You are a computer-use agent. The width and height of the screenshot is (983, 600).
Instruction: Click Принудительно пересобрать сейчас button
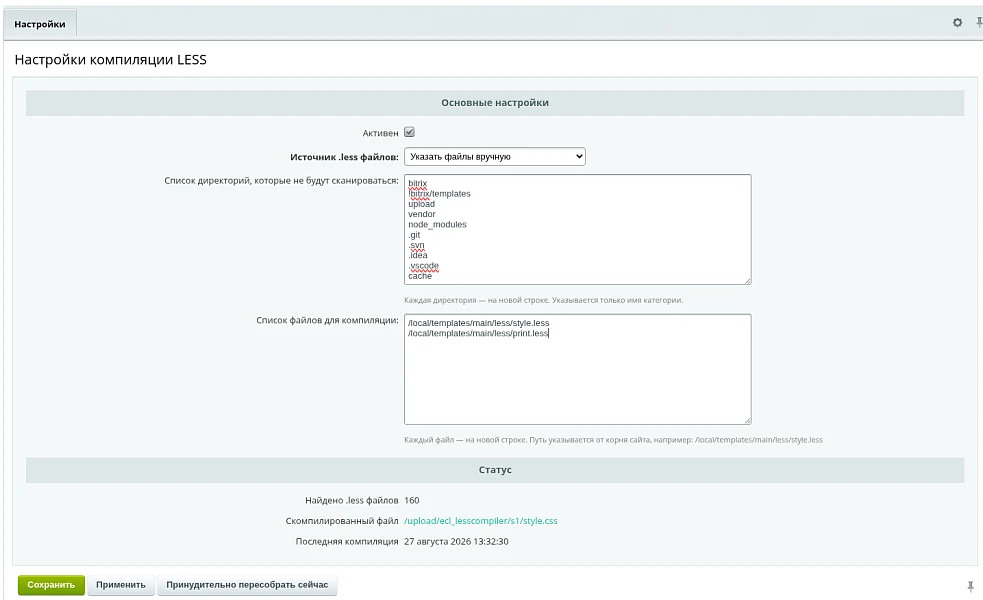pos(247,585)
